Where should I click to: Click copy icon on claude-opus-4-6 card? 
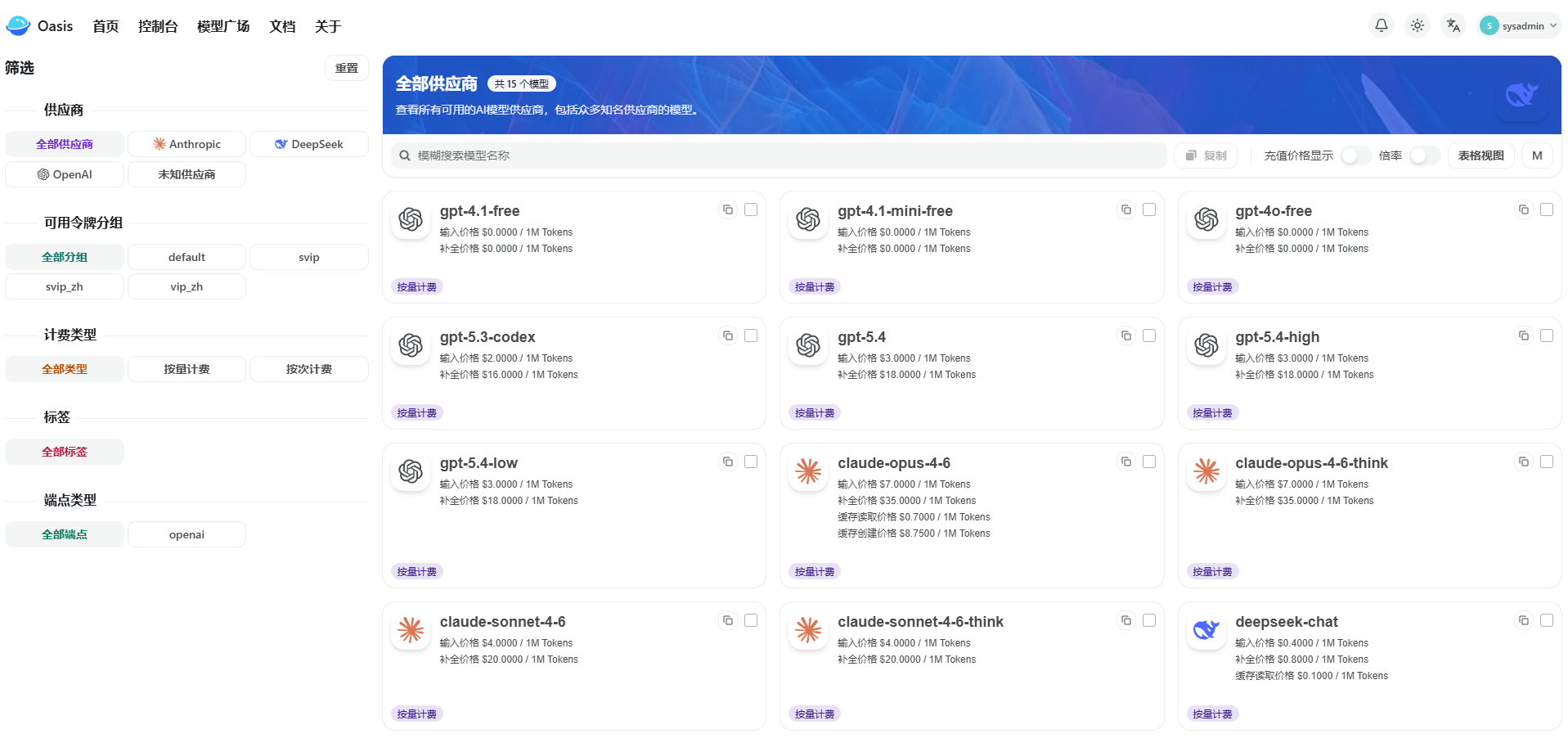tap(1126, 462)
